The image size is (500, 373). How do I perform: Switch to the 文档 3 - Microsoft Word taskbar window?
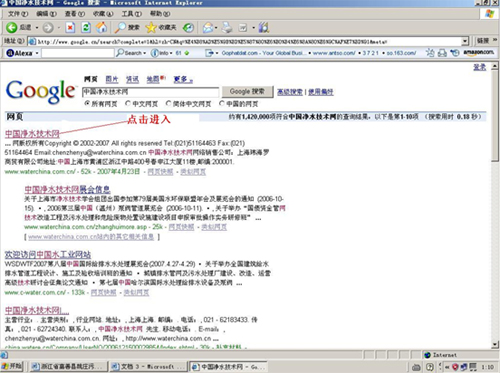coord(148,366)
